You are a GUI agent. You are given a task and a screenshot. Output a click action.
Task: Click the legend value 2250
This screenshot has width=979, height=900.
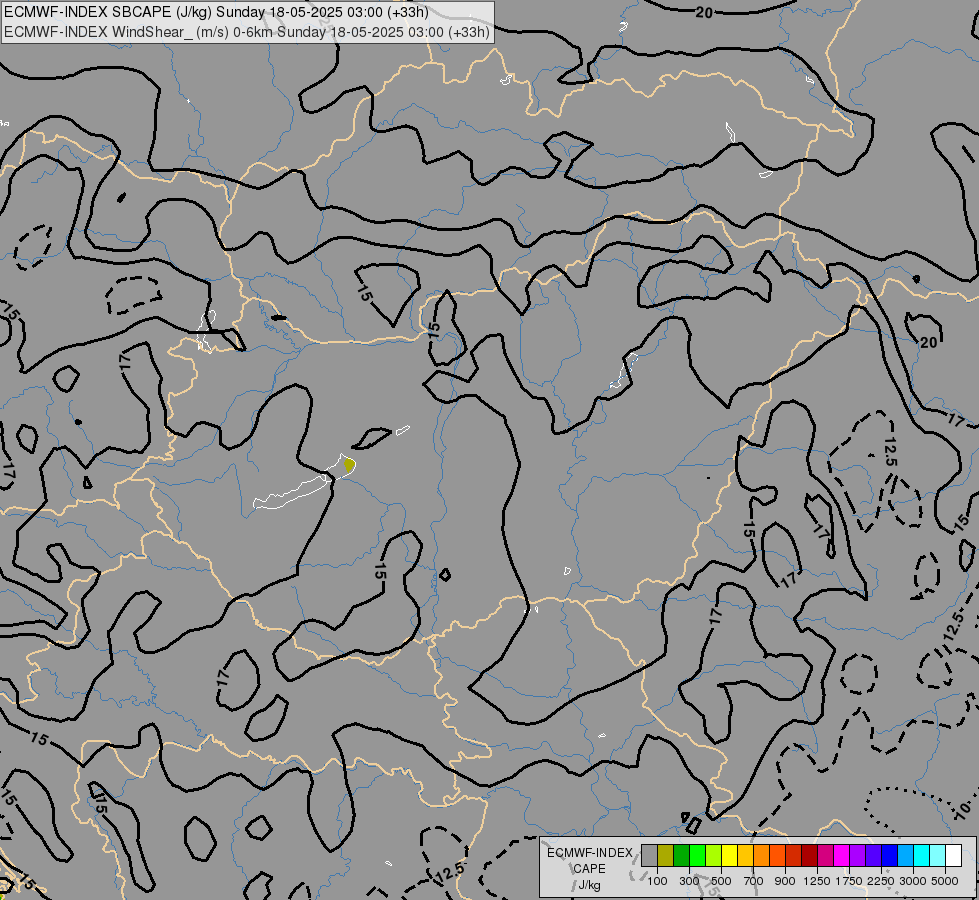pyautogui.click(x=881, y=881)
